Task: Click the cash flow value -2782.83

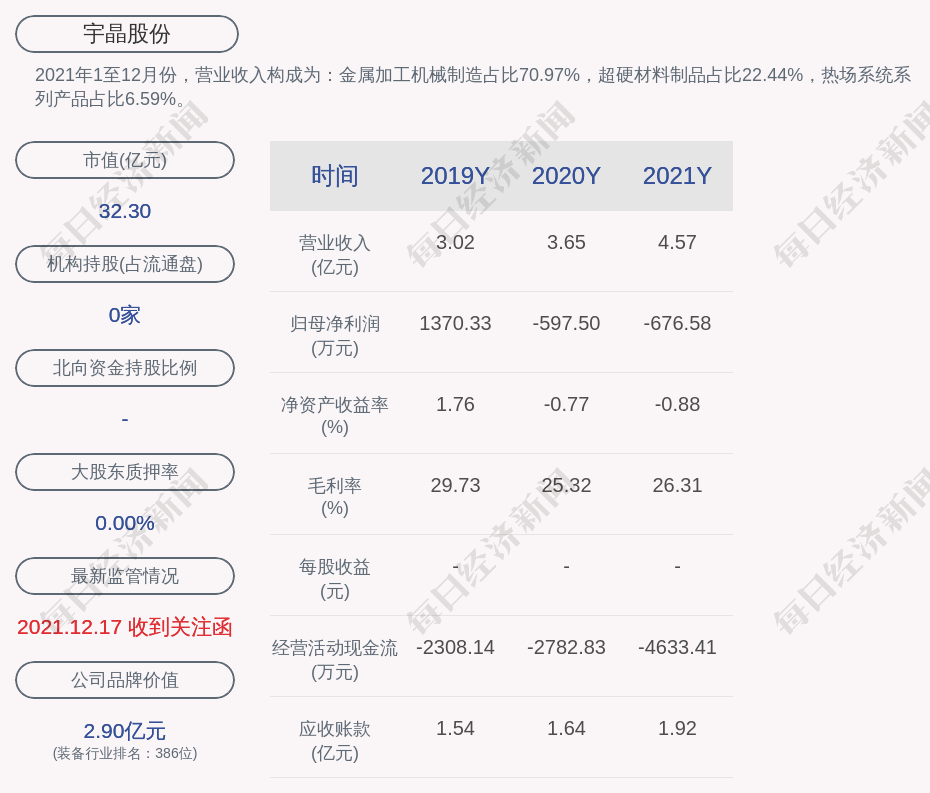Action: (x=566, y=647)
